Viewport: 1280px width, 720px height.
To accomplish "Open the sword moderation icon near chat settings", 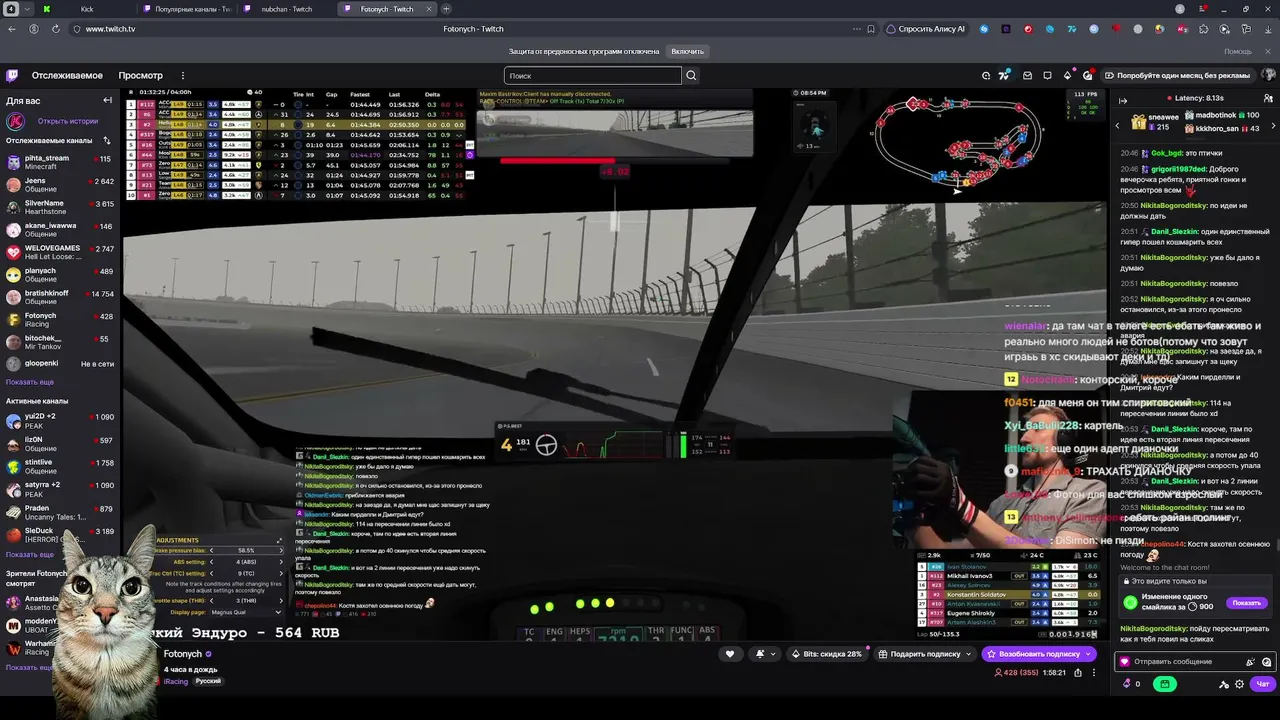I will tap(1224, 684).
